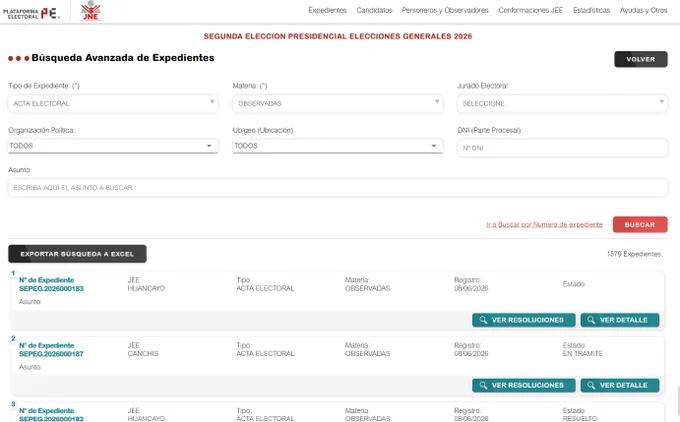Image resolution: width=680 pixels, height=422 pixels.
Task: Open expediente SEPEG.2026000183 link
Action: point(51,288)
